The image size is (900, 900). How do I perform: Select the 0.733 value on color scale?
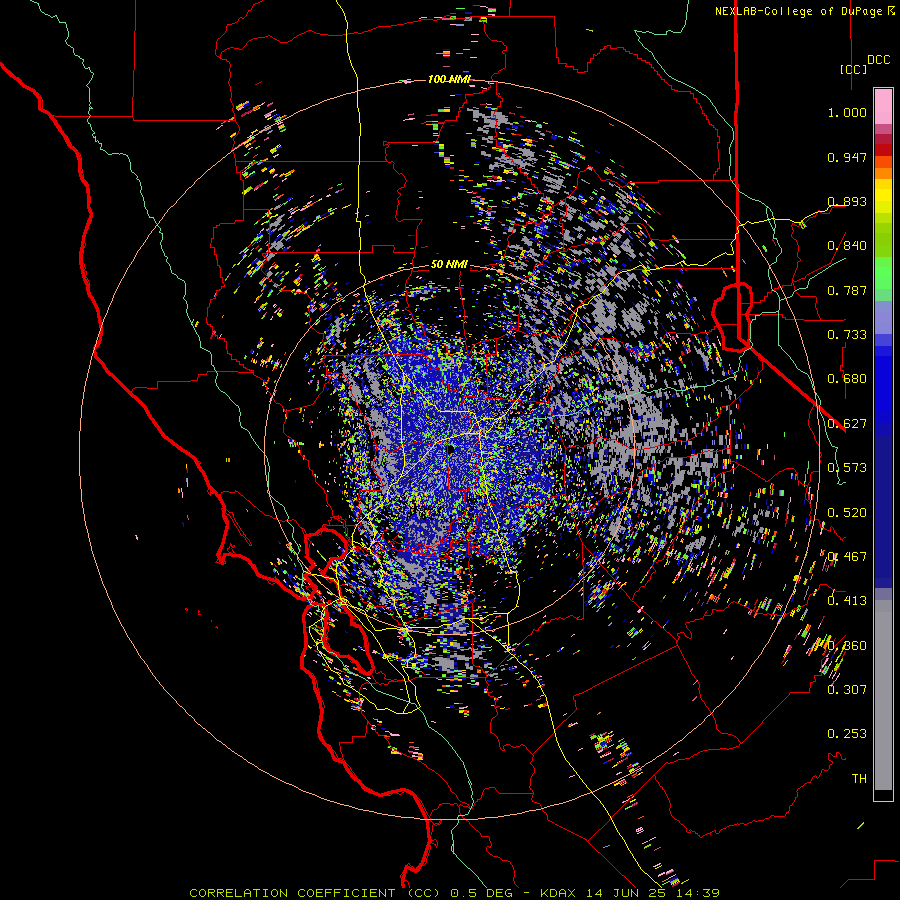[x=847, y=335]
